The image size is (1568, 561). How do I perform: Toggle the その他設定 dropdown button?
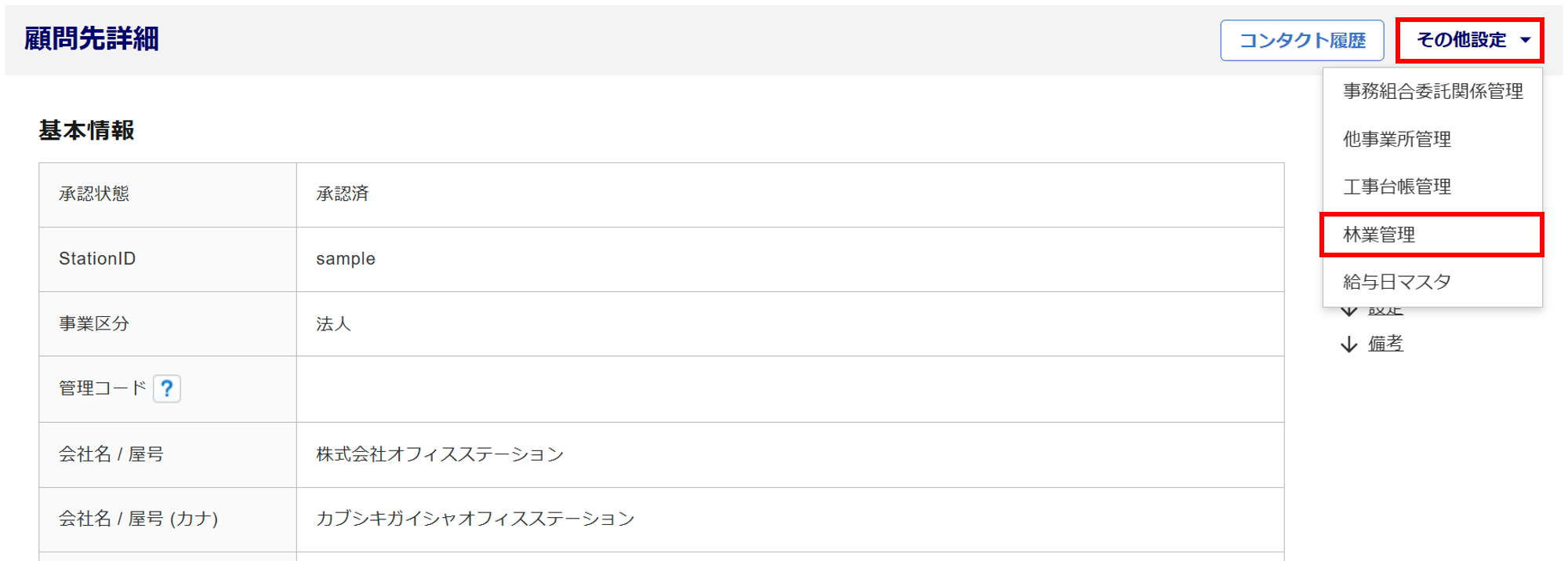(x=1468, y=40)
